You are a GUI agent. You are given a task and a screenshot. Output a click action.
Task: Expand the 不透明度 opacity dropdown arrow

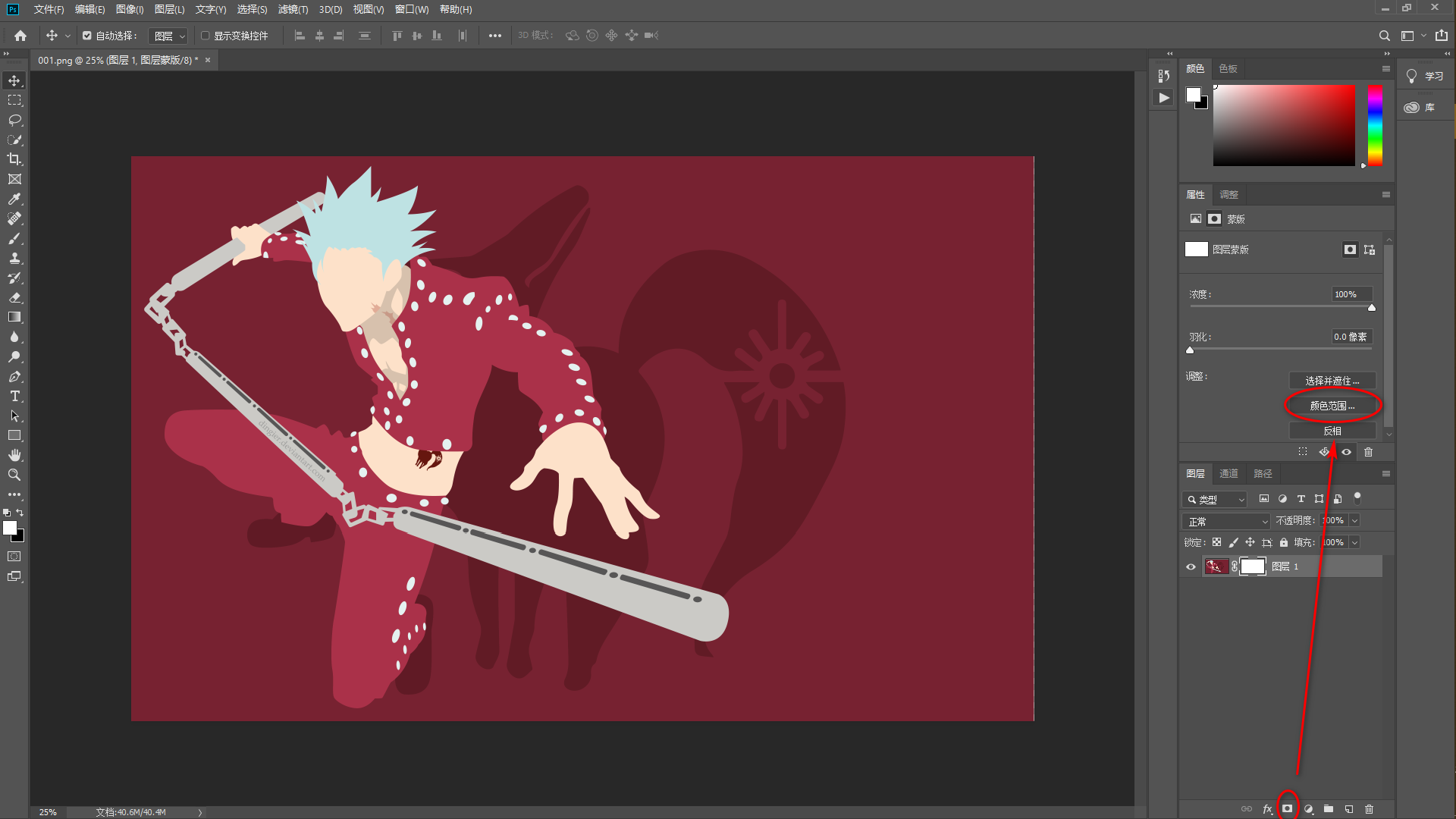[x=1354, y=520]
